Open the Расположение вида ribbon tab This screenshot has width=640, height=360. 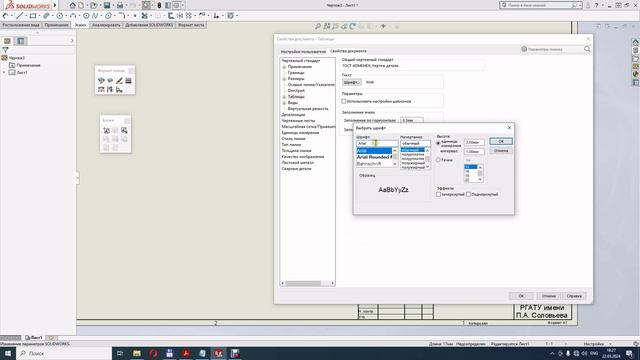[21, 25]
